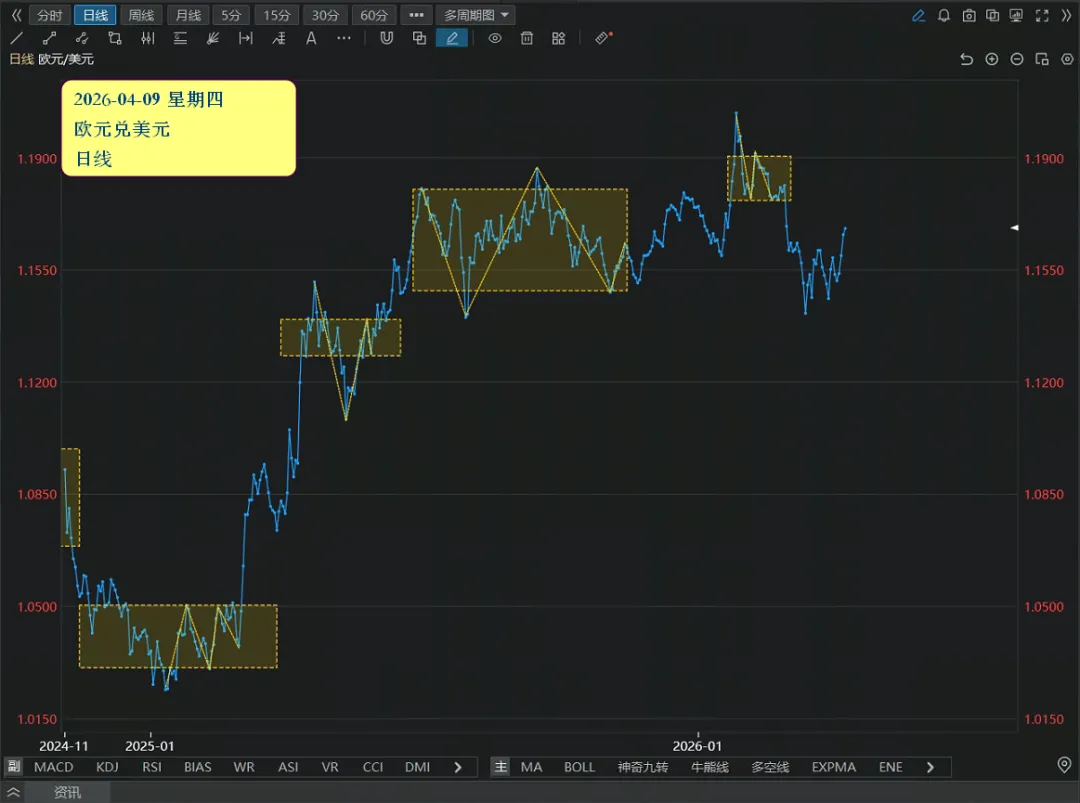Select the BOLL main indicator
The image size is (1080, 803).
point(579,767)
